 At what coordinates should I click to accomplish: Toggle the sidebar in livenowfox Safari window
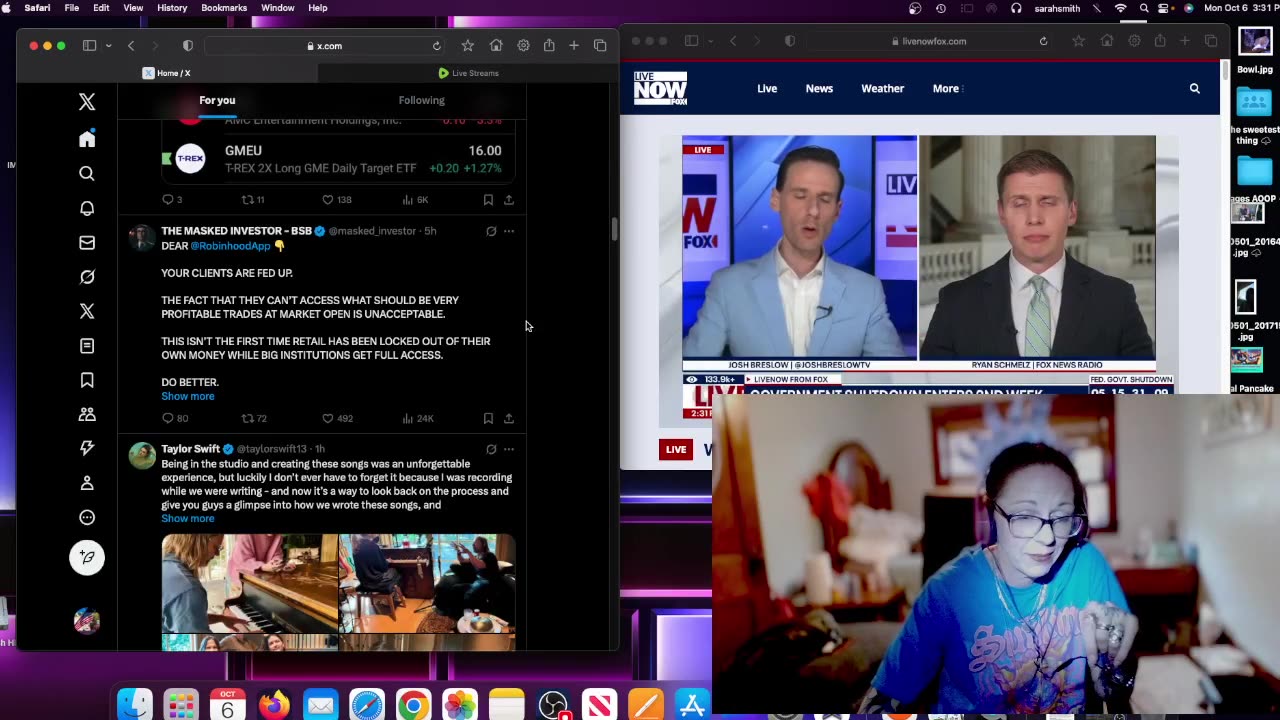691,41
